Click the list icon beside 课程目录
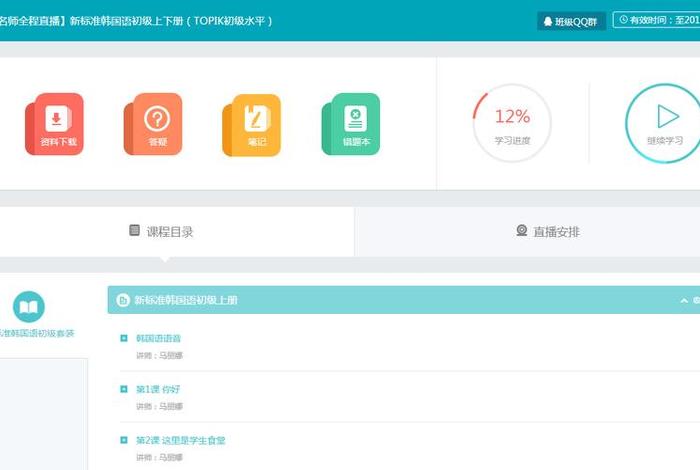The height and width of the screenshot is (470, 700). [x=134, y=230]
